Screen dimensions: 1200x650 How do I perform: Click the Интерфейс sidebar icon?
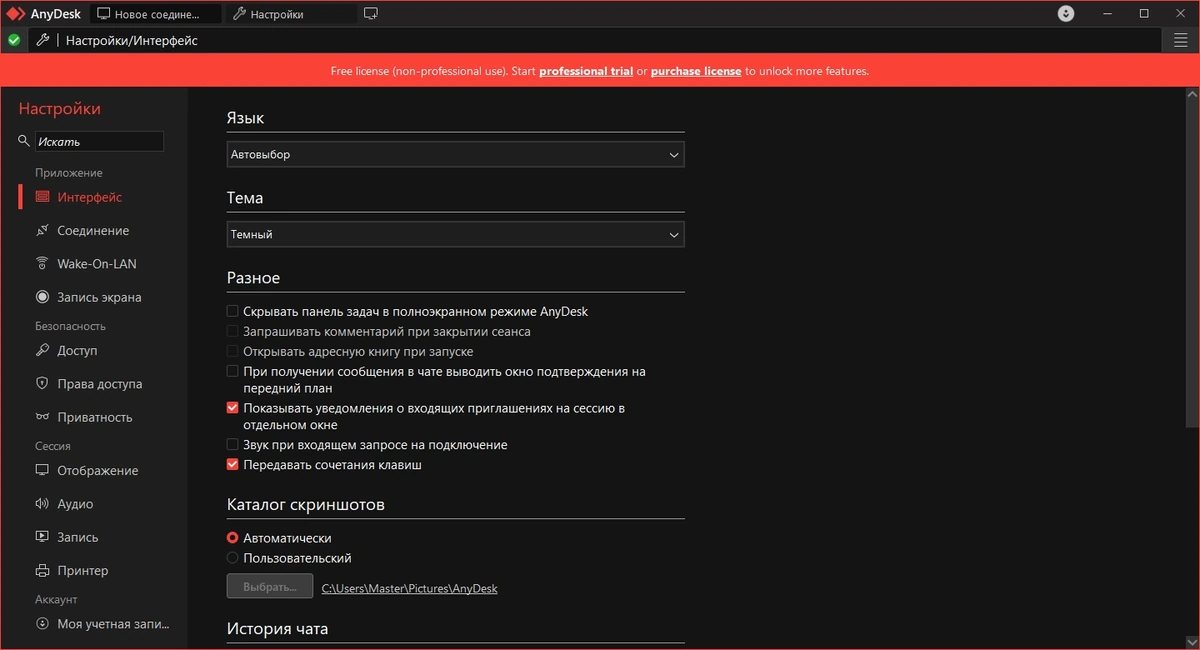(x=42, y=197)
